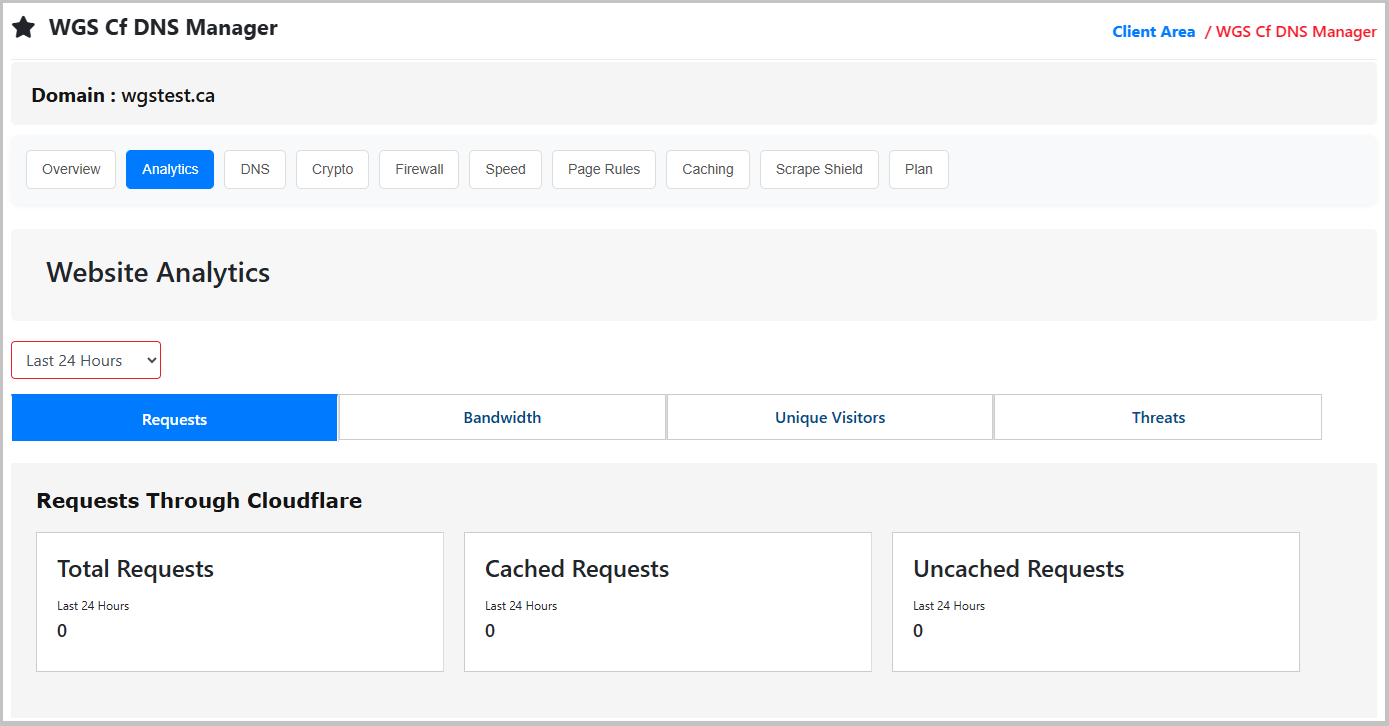Switch to the Bandwidth tab
The width and height of the screenshot is (1389, 726).
[502, 417]
